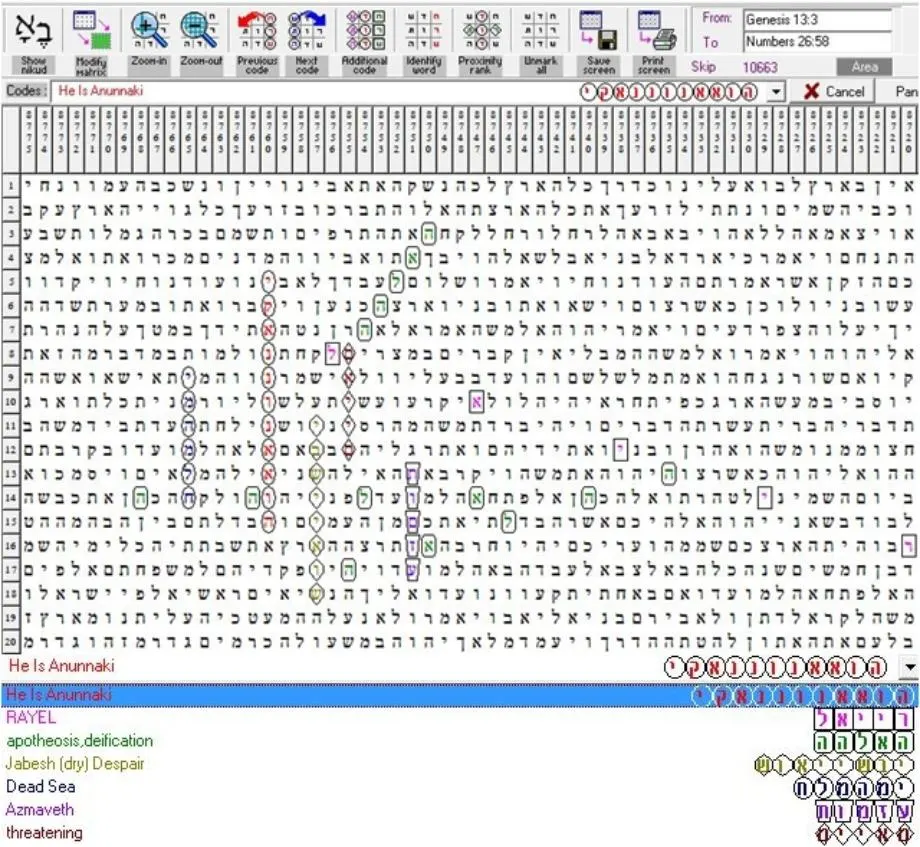This screenshot has height=847, width=920.
Task: Cancel the current code search
Action: (x=834, y=92)
